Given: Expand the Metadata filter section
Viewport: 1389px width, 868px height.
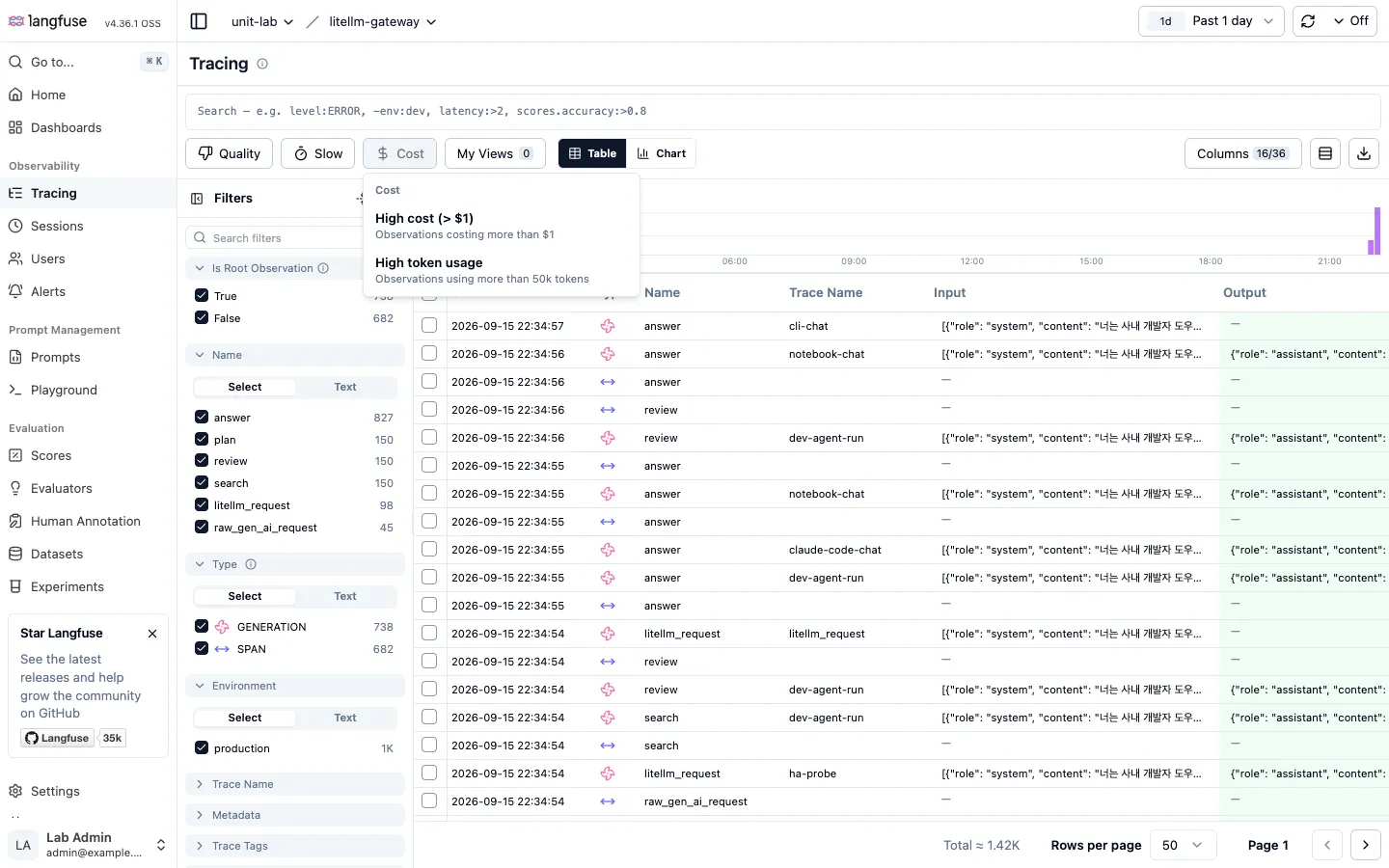Looking at the screenshot, I should pyautogui.click(x=295, y=815).
